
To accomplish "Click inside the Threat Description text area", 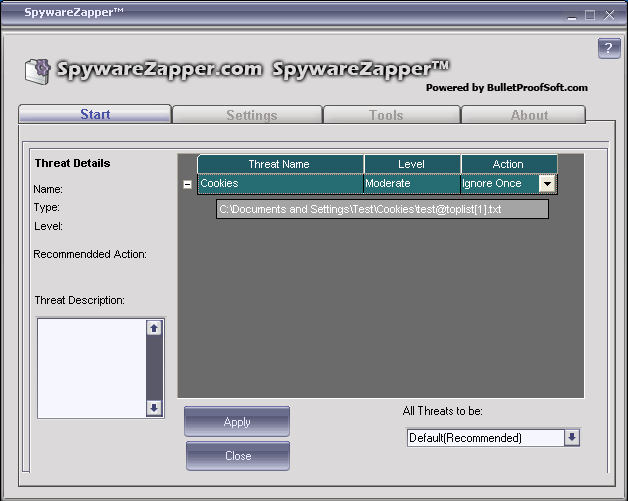I will click(x=92, y=367).
